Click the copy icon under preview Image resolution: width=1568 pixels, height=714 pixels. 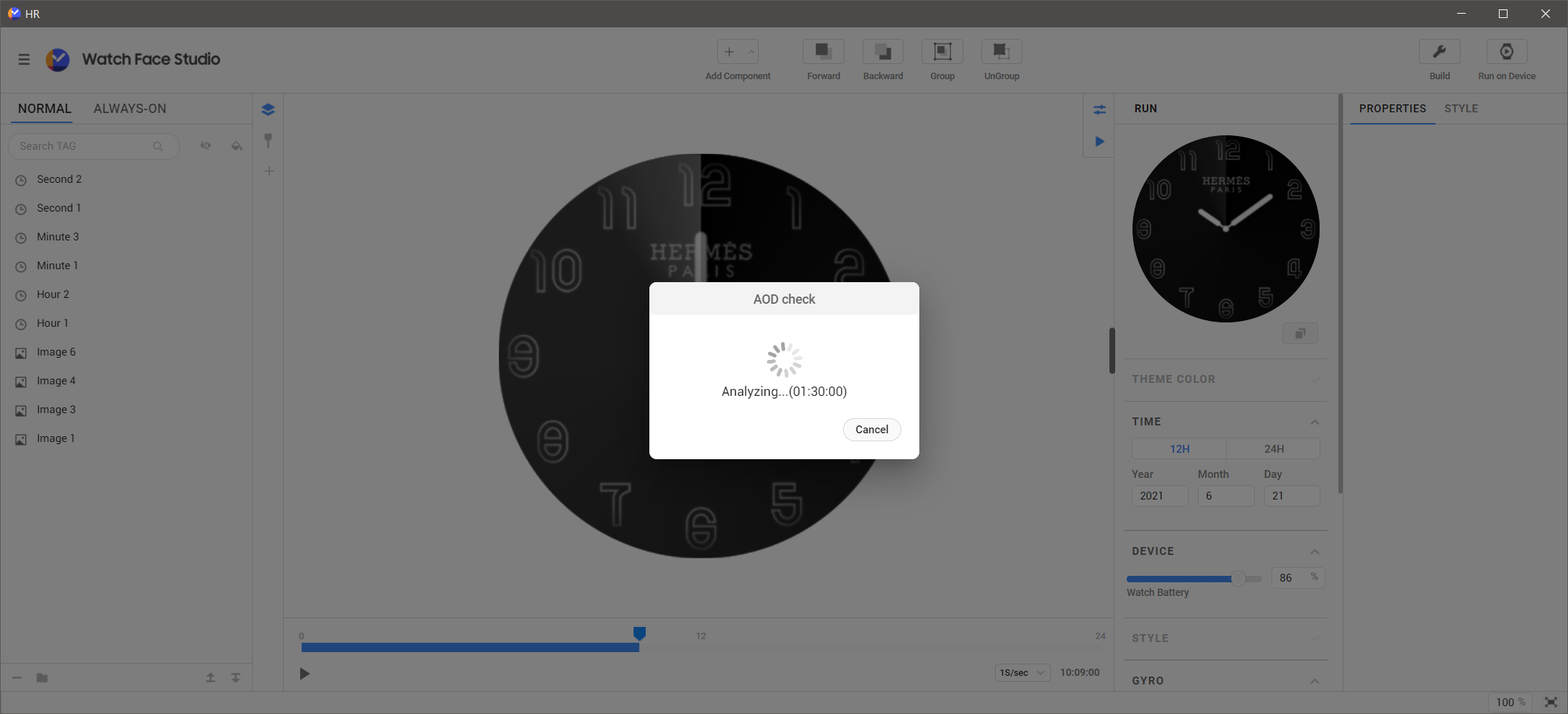[x=1300, y=333]
